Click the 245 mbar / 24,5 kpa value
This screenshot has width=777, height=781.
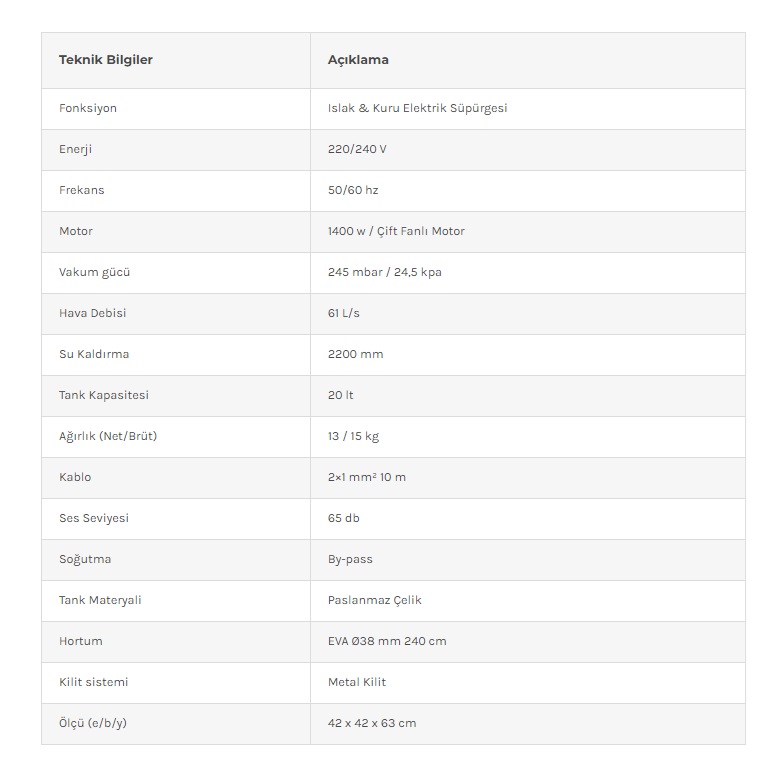coord(385,272)
